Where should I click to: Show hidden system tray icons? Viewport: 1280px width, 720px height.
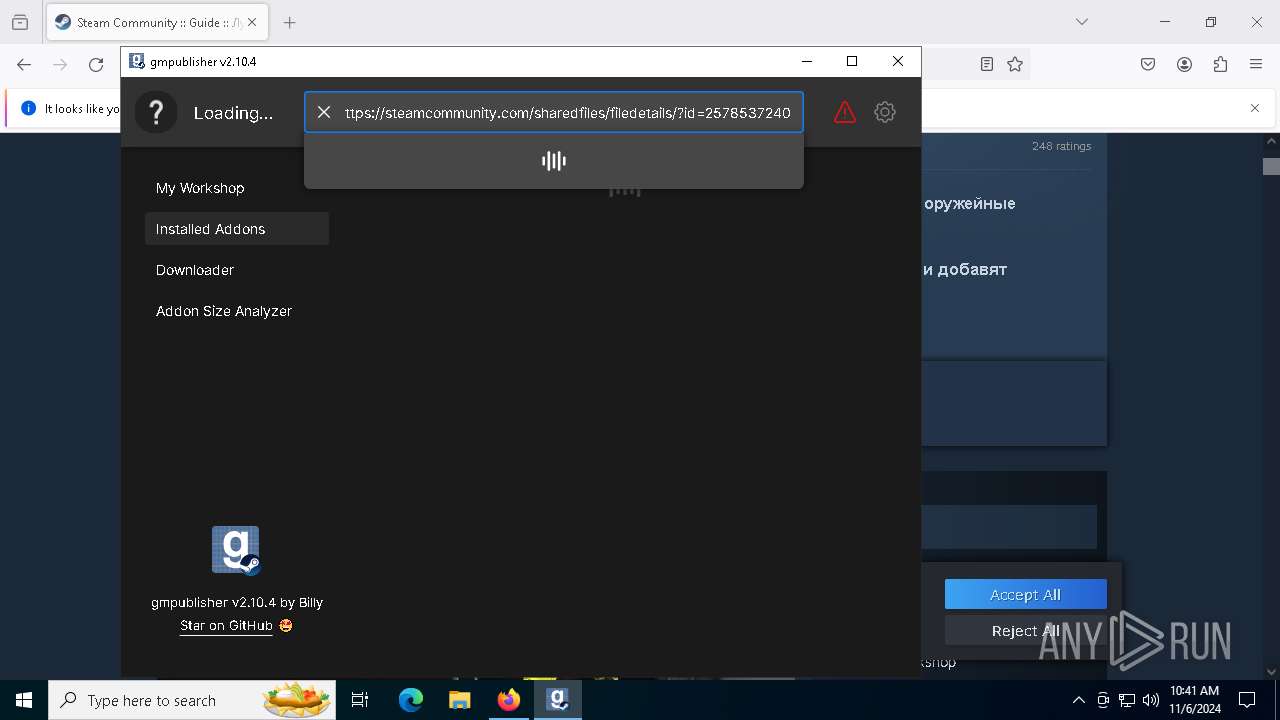[x=1078, y=700]
